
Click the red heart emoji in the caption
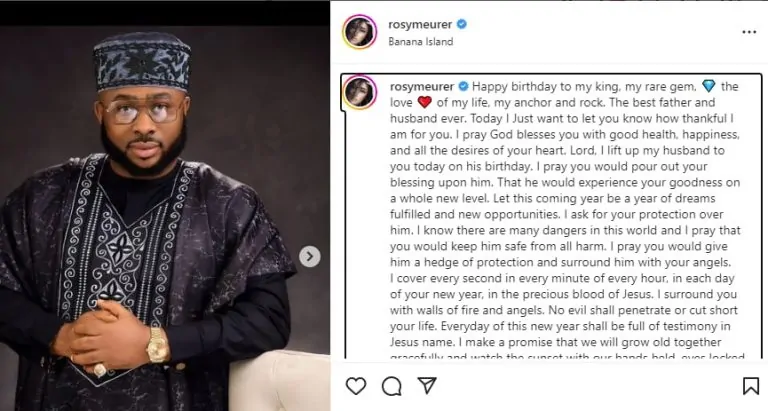[422, 103]
